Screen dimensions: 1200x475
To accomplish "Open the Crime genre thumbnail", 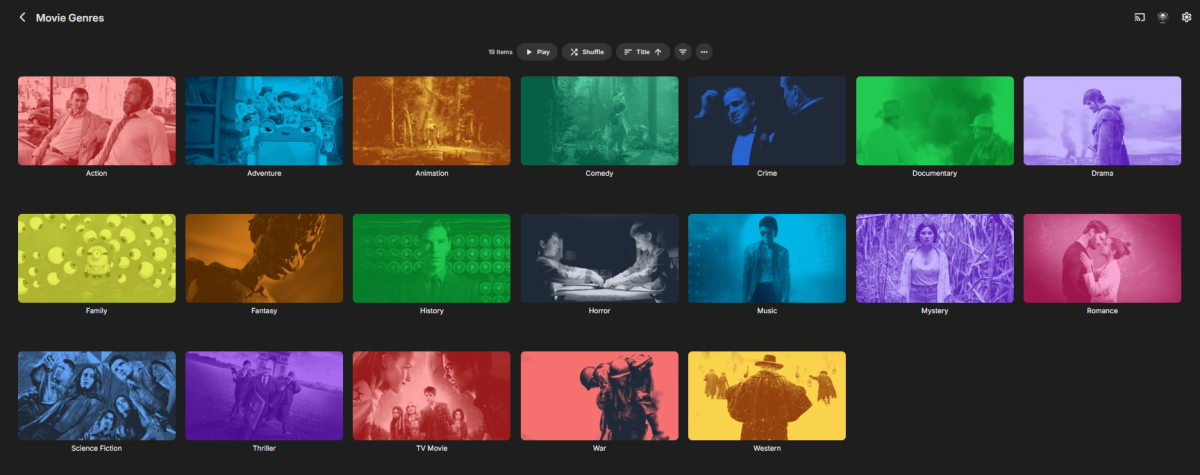I will point(767,121).
